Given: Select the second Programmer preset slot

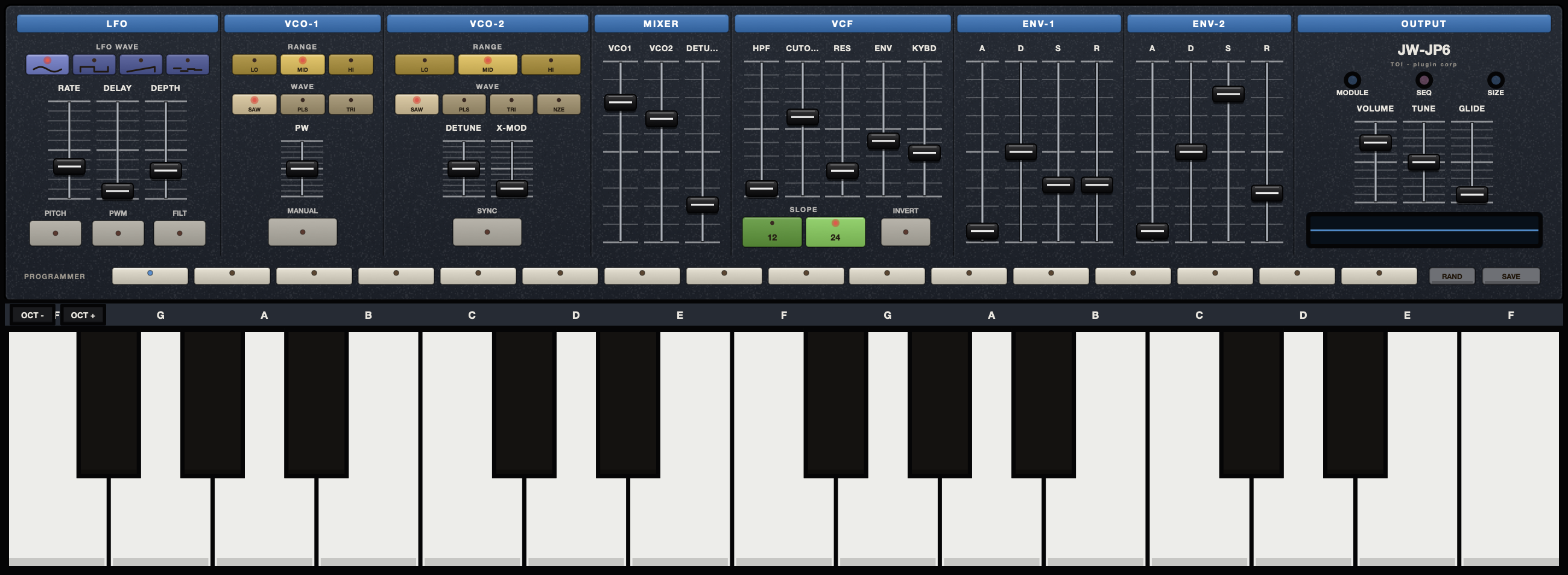Looking at the screenshot, I should tap(232, 275).
